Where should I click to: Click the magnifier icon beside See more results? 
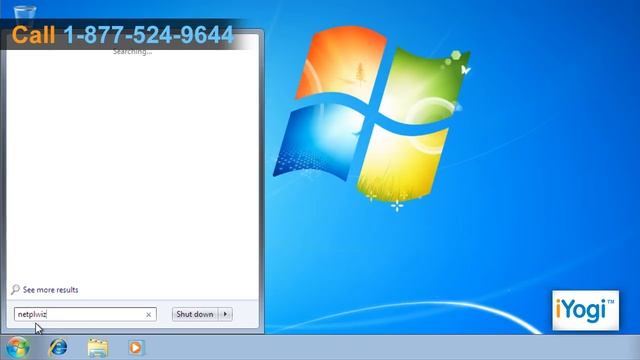click(x=15, y=289)
